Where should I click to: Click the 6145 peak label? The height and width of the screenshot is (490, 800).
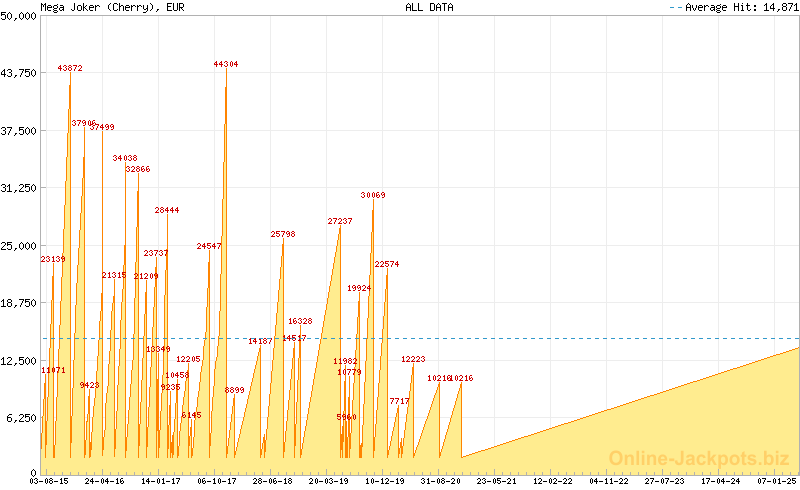pyautogui.click(x=191, y=415)
